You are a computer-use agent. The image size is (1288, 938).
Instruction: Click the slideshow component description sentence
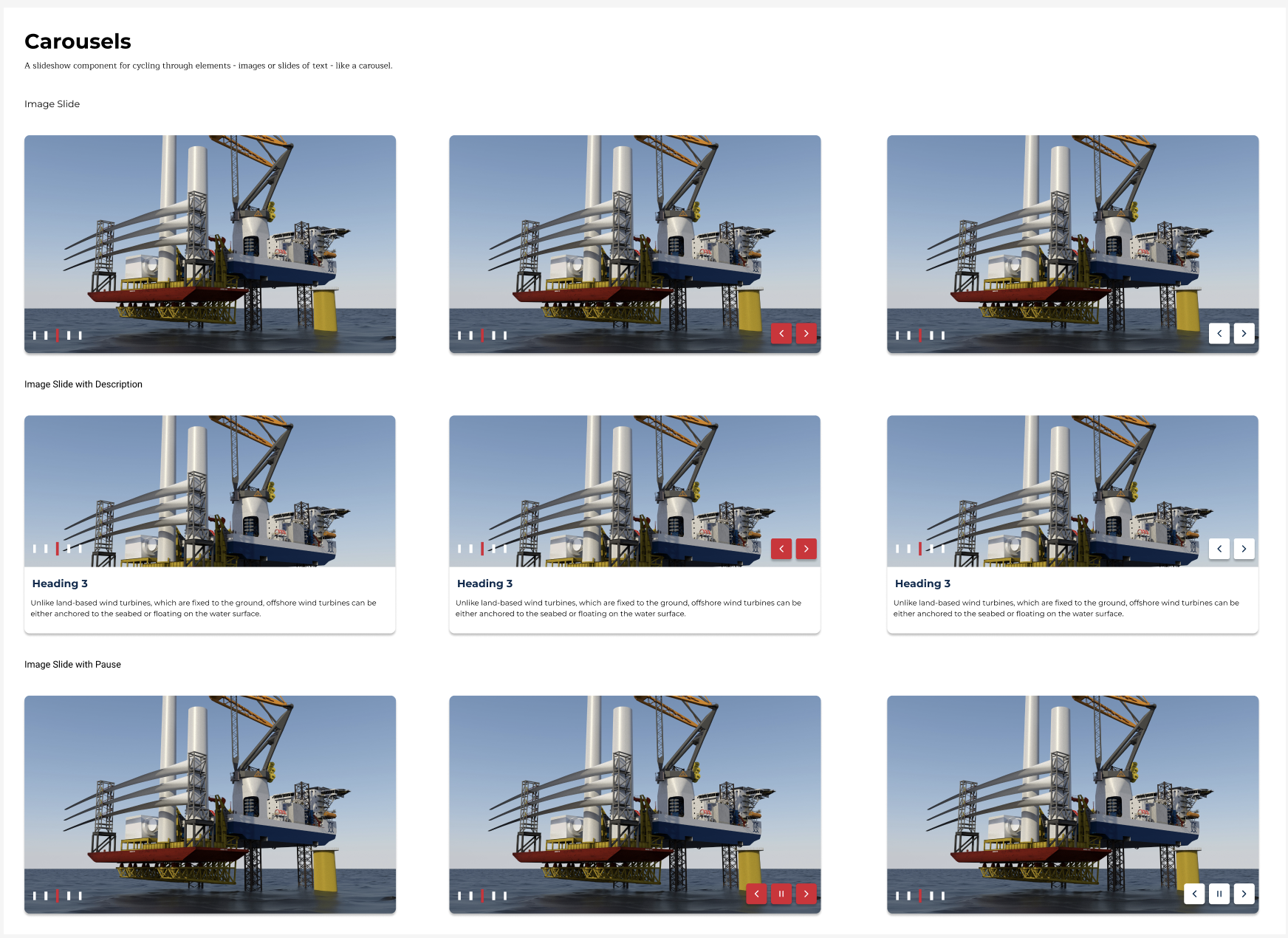[208, 66]
